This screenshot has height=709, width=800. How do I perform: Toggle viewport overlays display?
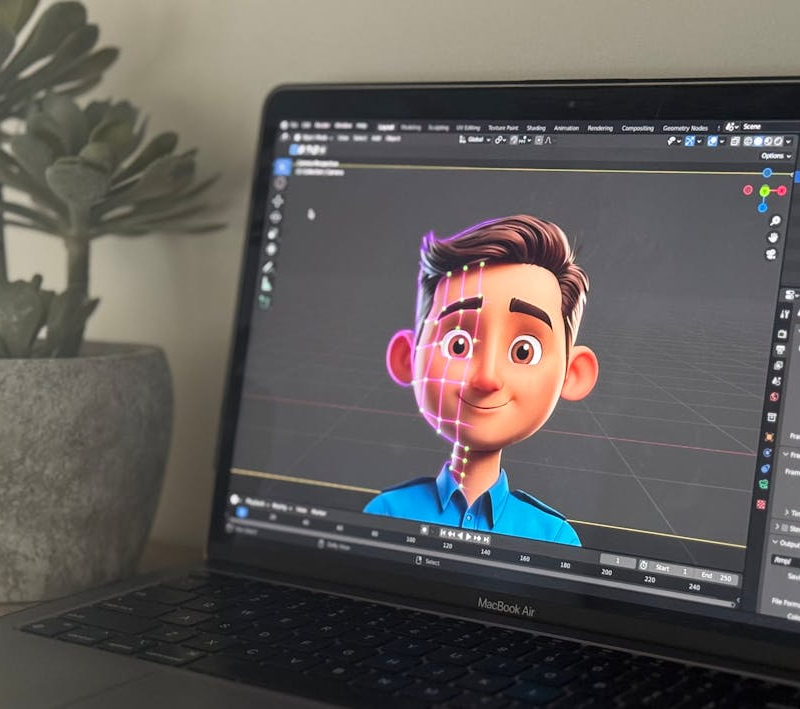tap(712, 141)
